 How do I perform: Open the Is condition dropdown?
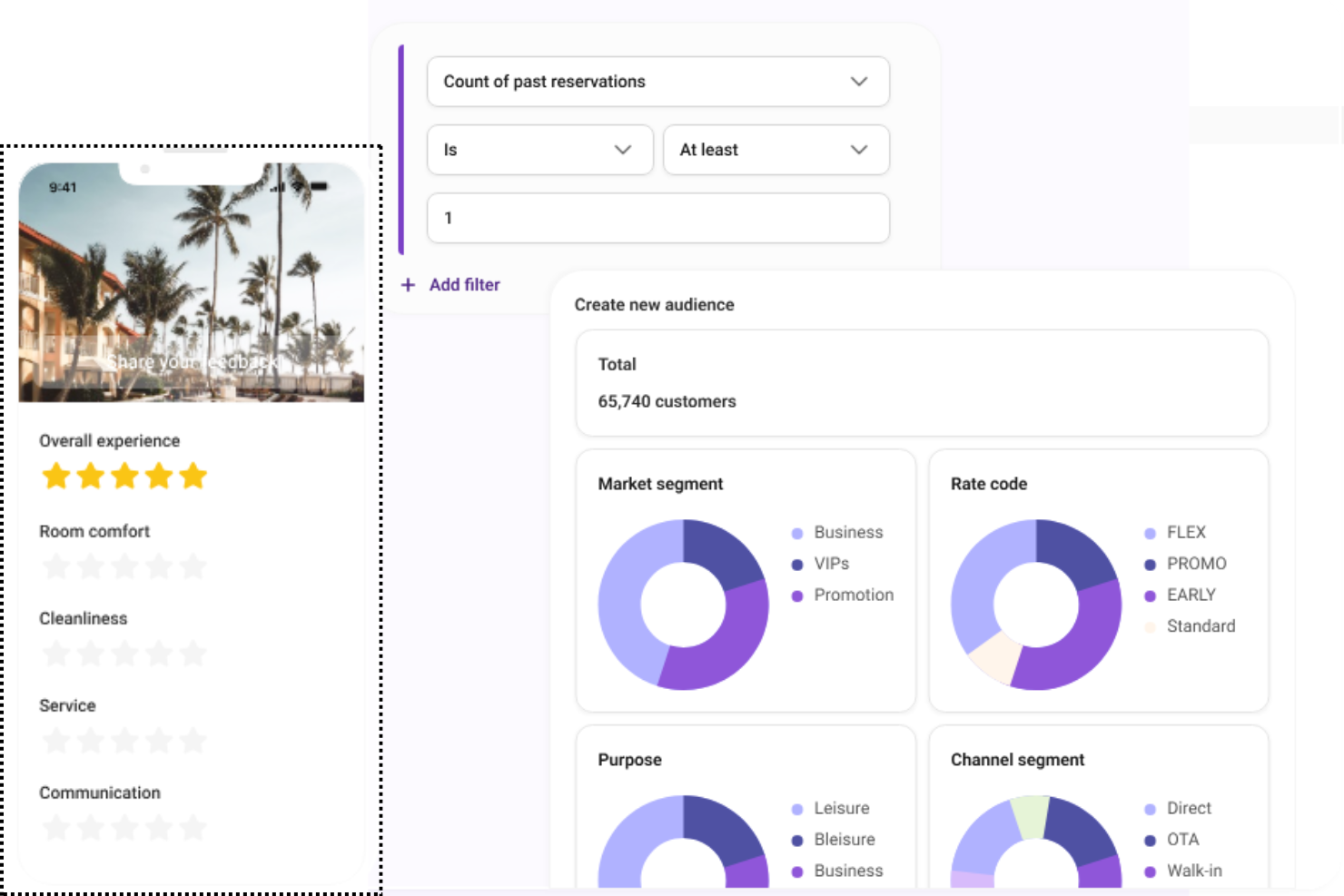tap(539, 150)
